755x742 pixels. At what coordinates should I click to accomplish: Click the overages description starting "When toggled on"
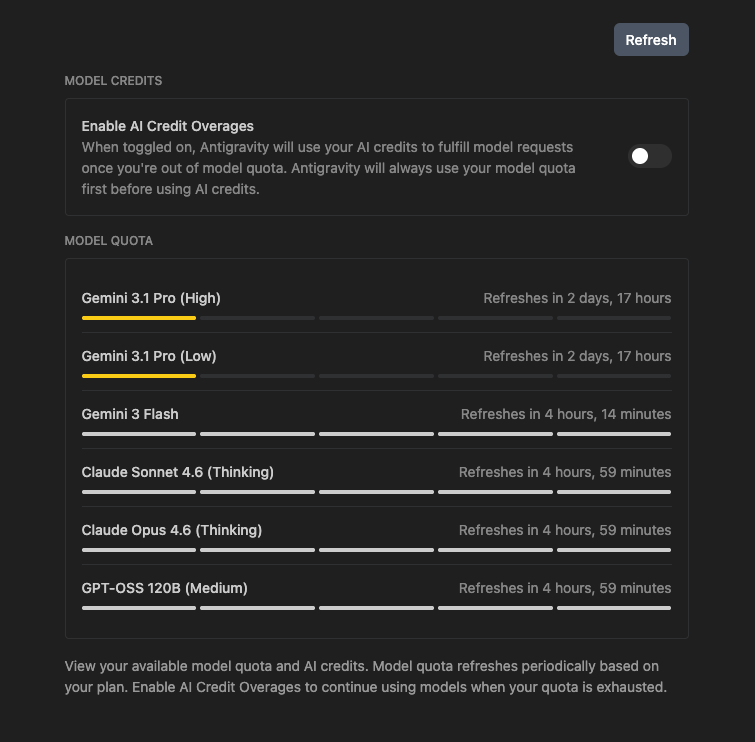328,168
